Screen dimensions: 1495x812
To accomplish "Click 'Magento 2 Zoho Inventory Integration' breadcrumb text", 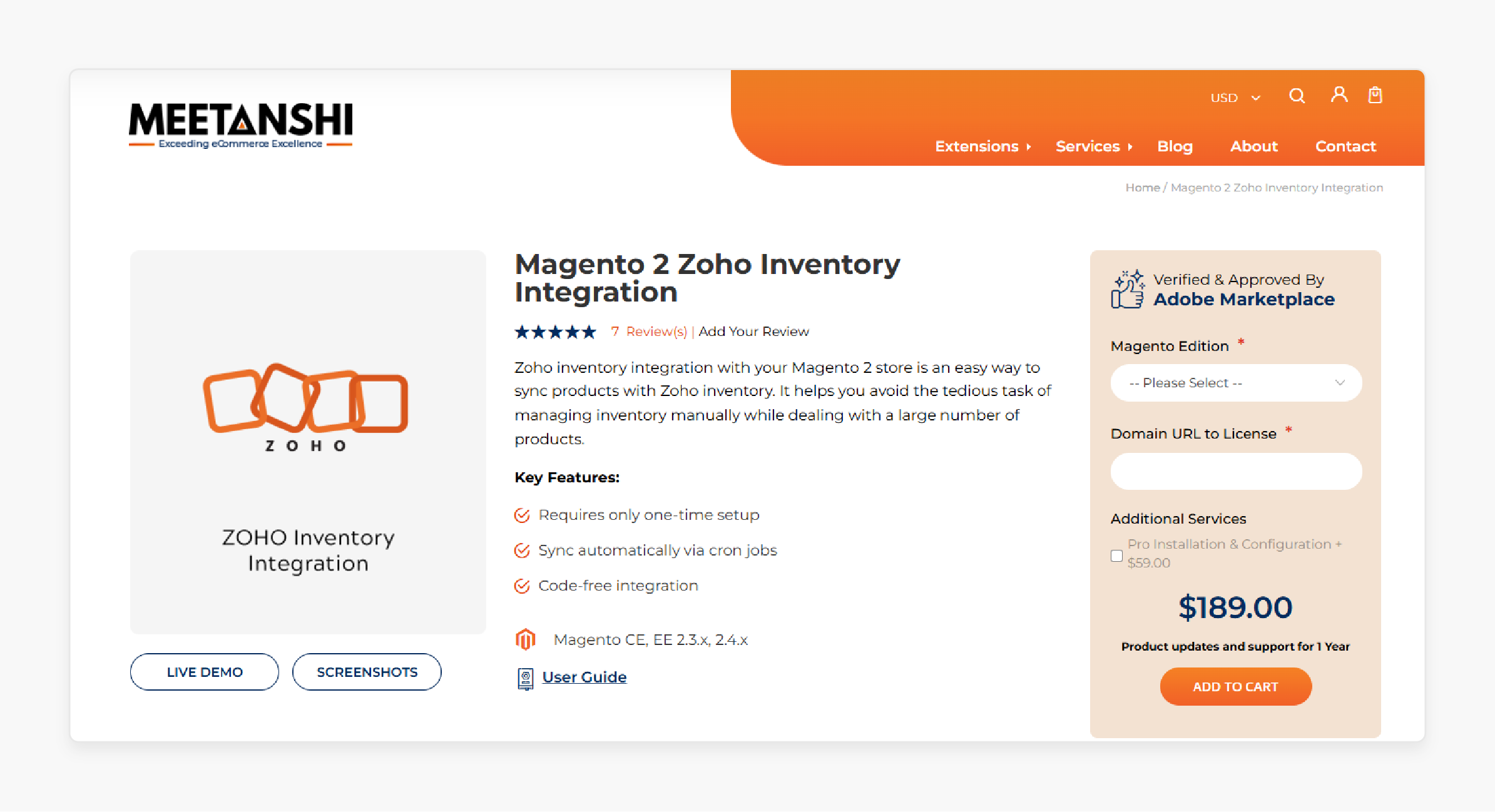I will (1277, 188).
